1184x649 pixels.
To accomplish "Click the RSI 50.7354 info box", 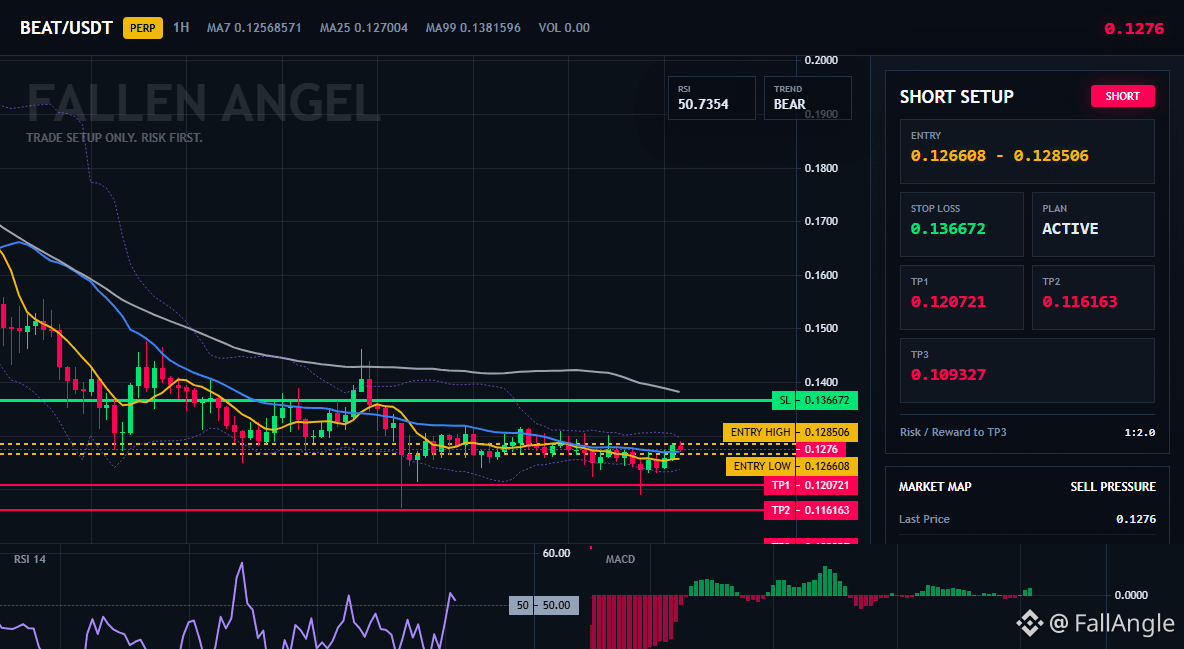I will [711, 97].
